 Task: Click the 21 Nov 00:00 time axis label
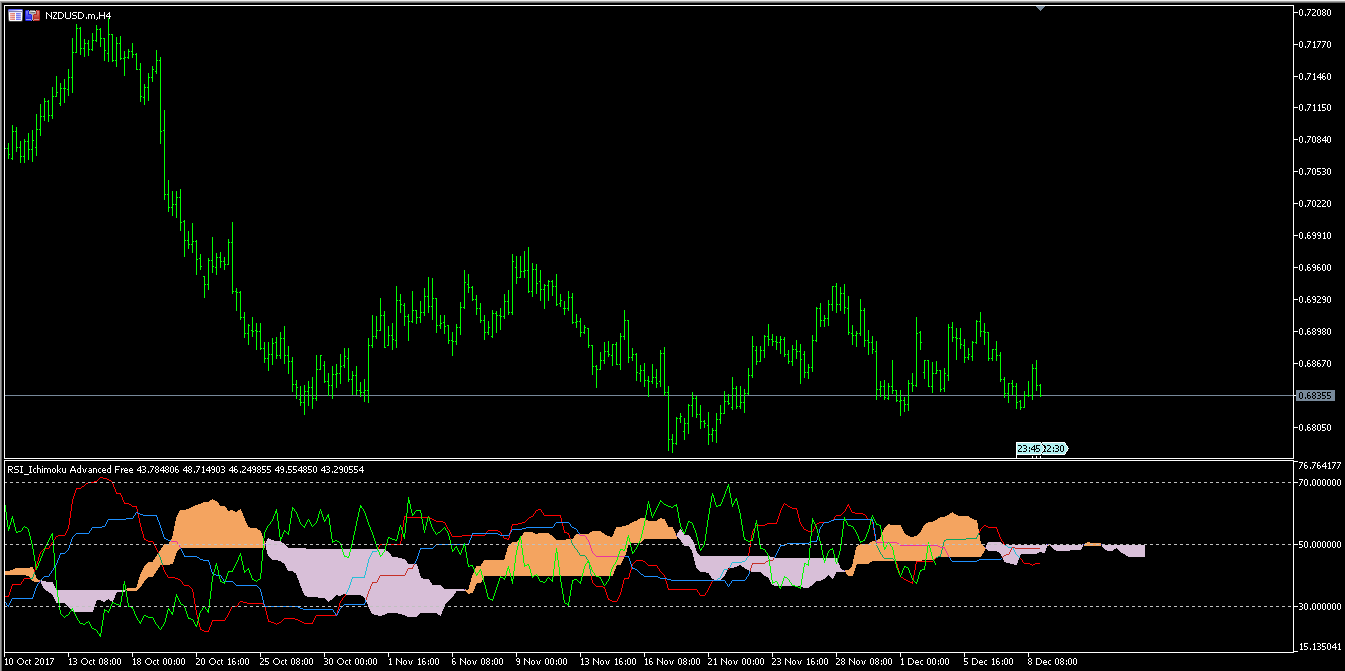[735, 662]
